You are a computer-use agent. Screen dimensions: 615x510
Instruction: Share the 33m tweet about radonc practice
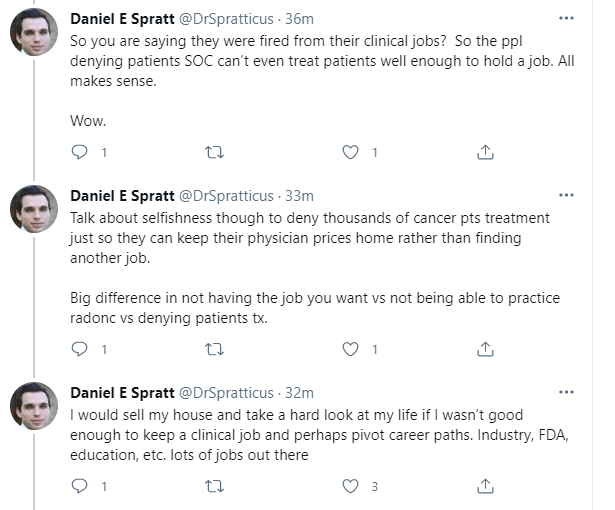click(x=485, y=349)
